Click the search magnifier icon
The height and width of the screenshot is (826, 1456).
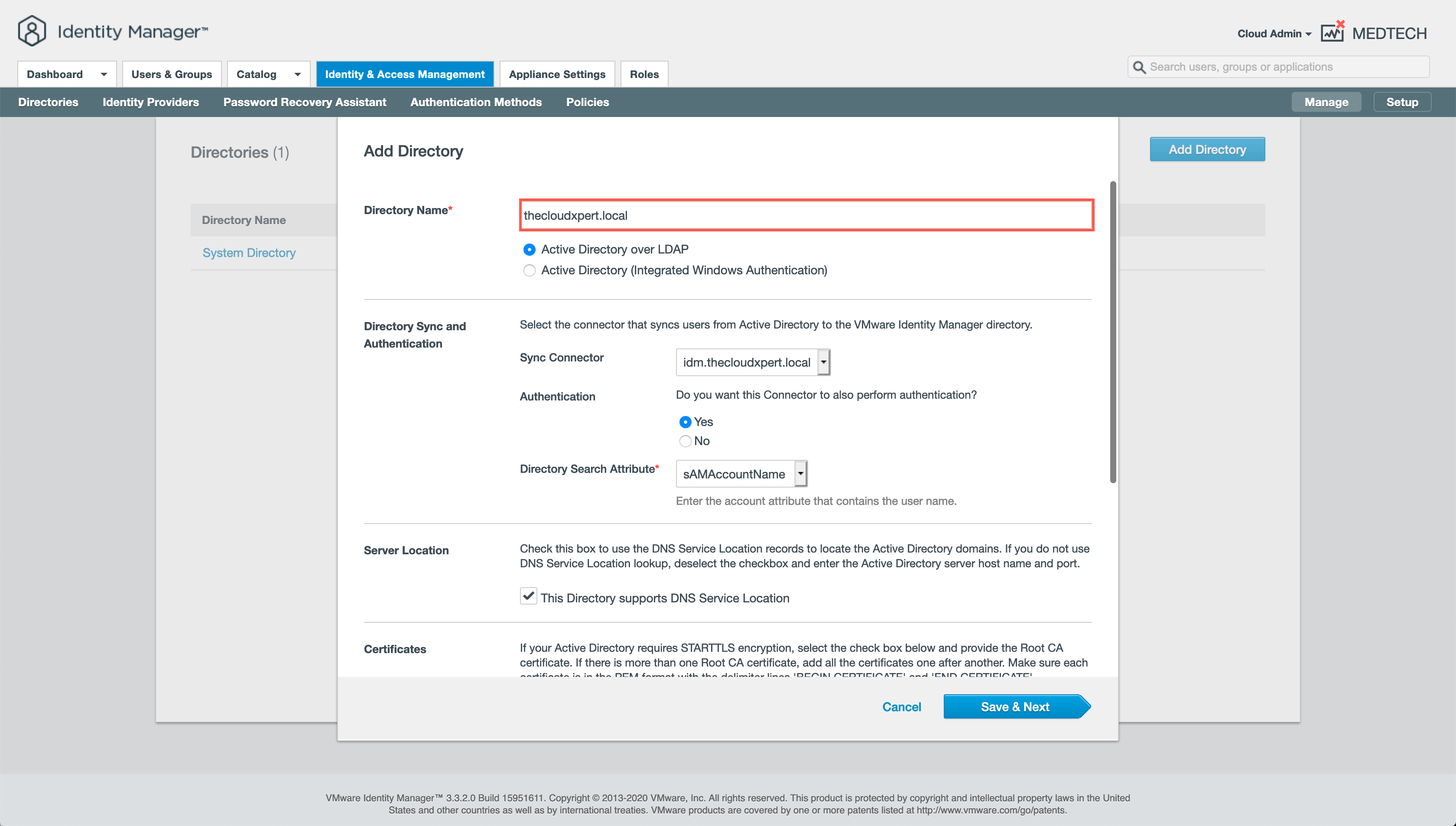pos(1138,68)
